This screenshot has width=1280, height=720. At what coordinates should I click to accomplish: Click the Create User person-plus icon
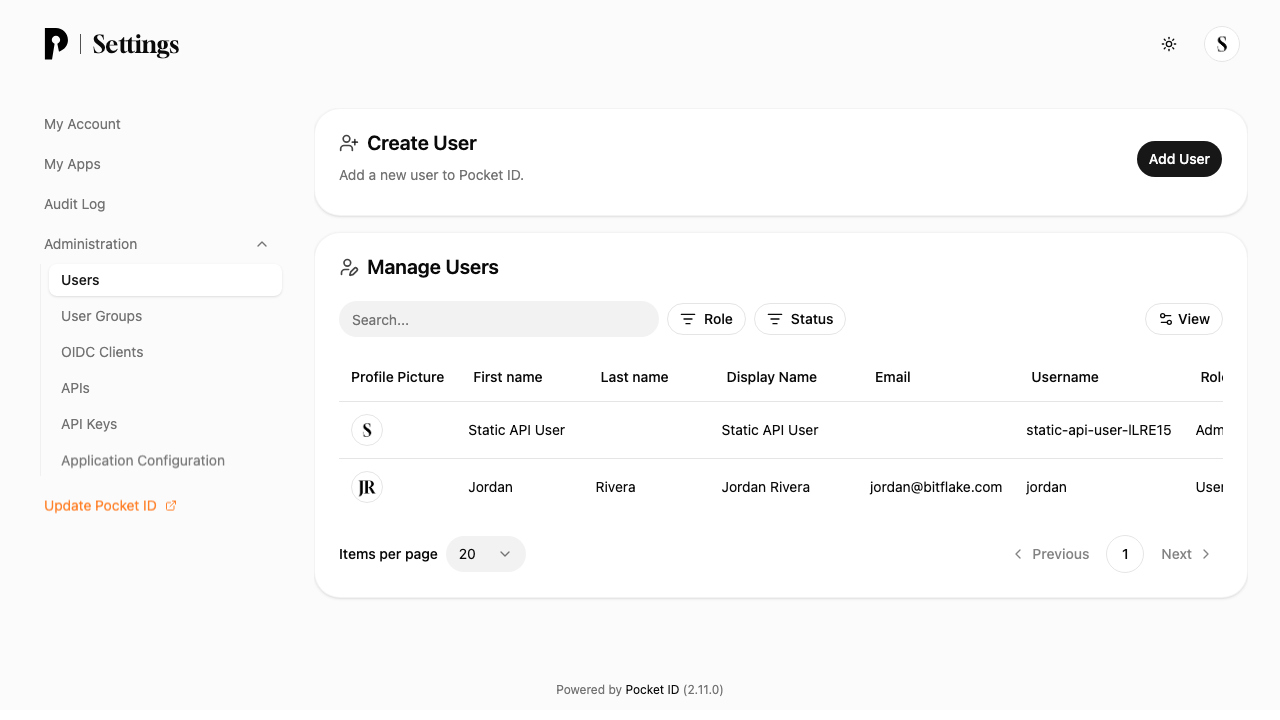[x=349, y=143]
